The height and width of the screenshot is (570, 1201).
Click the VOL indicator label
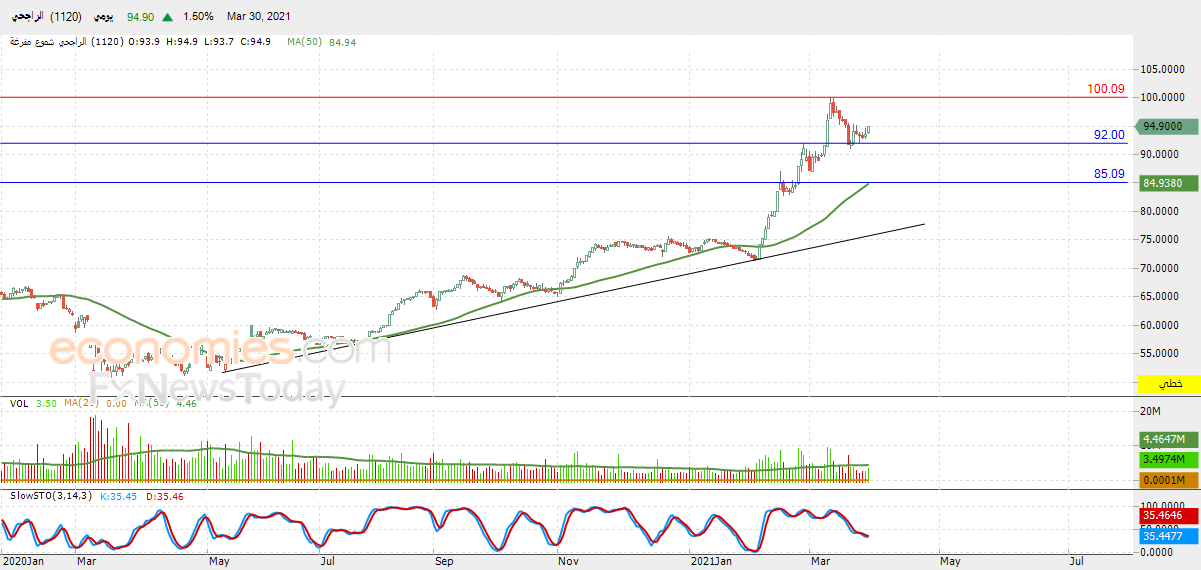[x=18, y=404]
